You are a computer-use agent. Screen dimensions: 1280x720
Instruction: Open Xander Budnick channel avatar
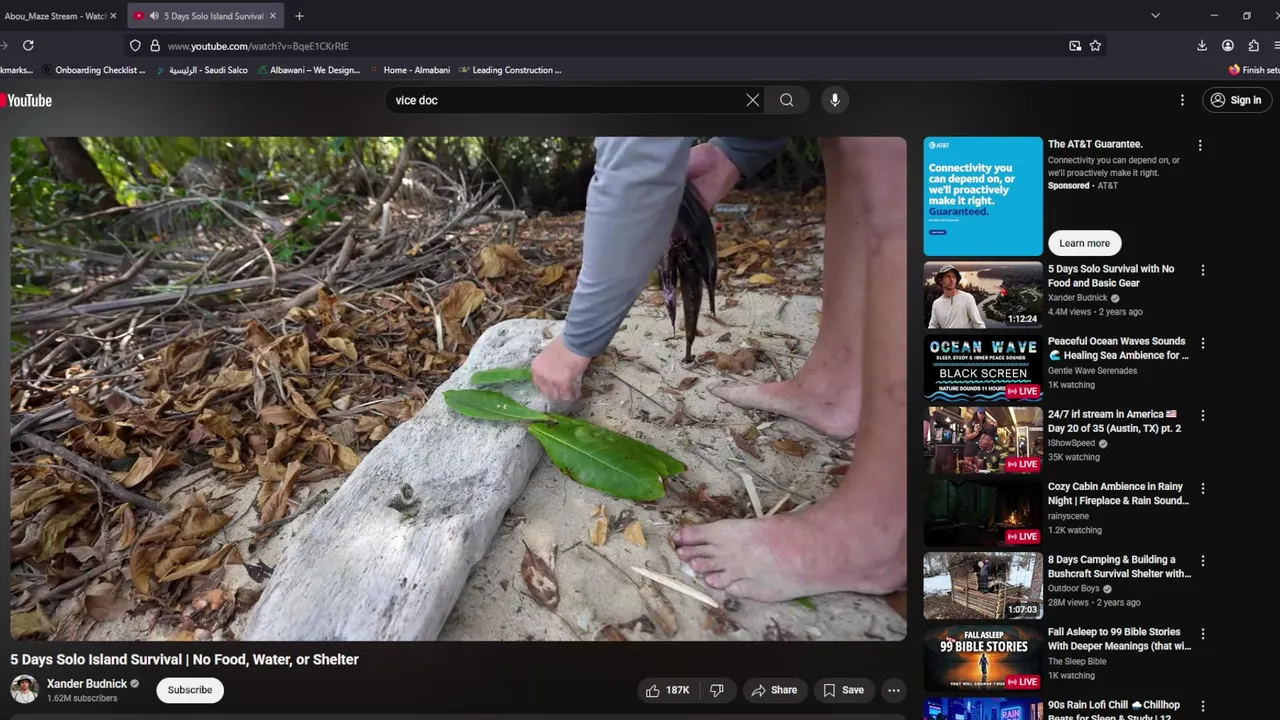pos(24,689)
